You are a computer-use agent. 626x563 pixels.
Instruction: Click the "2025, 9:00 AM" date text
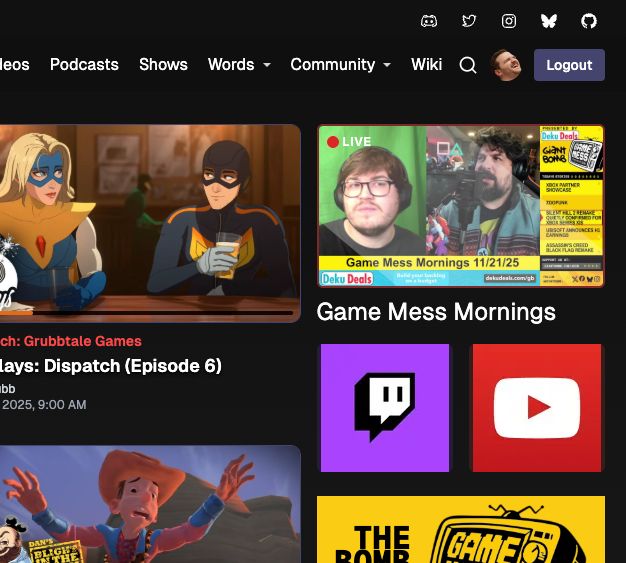[x=44, y=405]
